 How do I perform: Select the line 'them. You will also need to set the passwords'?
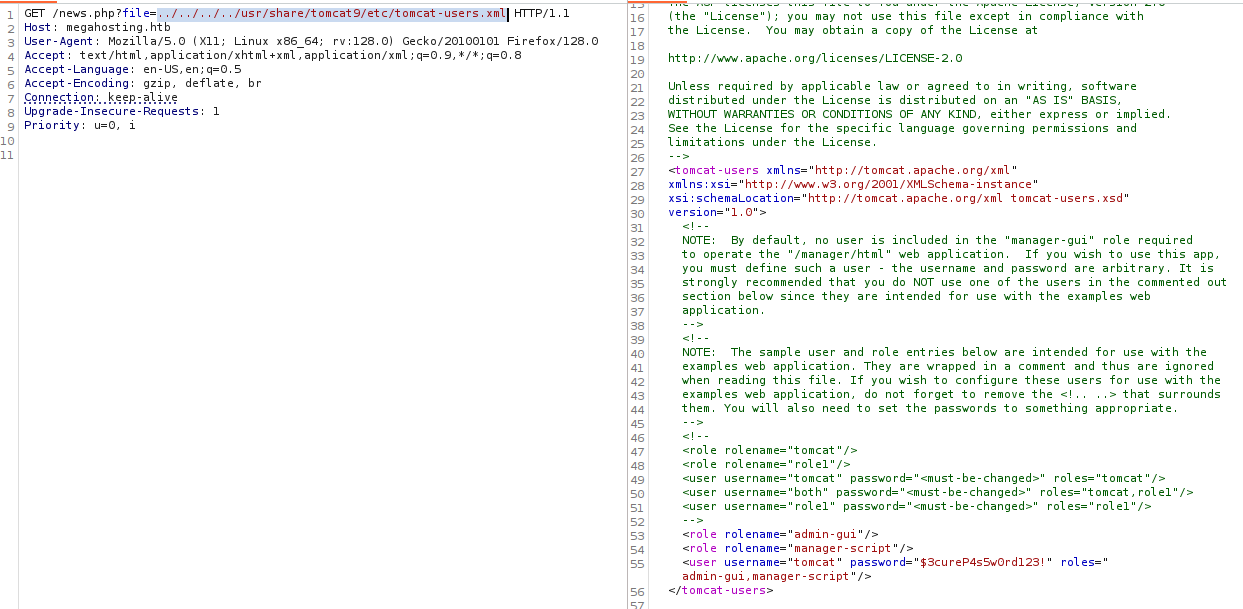tap(930, 408)
